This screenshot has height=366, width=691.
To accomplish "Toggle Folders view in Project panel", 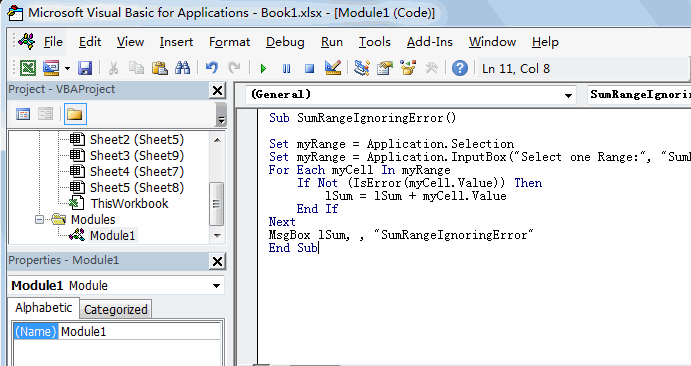I will point(75,115).
